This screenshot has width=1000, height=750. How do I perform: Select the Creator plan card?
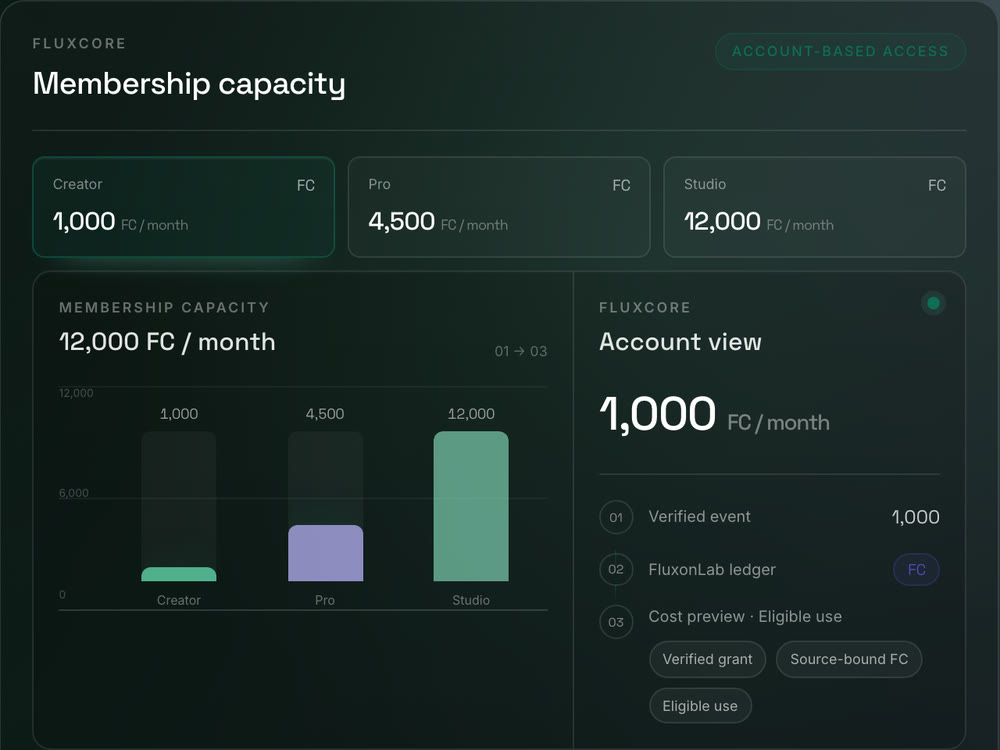tap(184, 207)
